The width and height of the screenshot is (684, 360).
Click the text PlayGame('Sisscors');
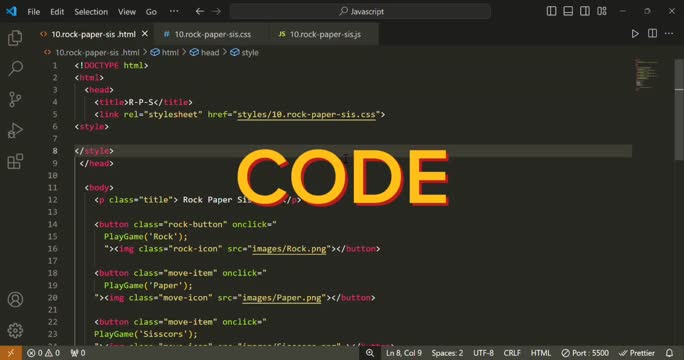(146, 334)
